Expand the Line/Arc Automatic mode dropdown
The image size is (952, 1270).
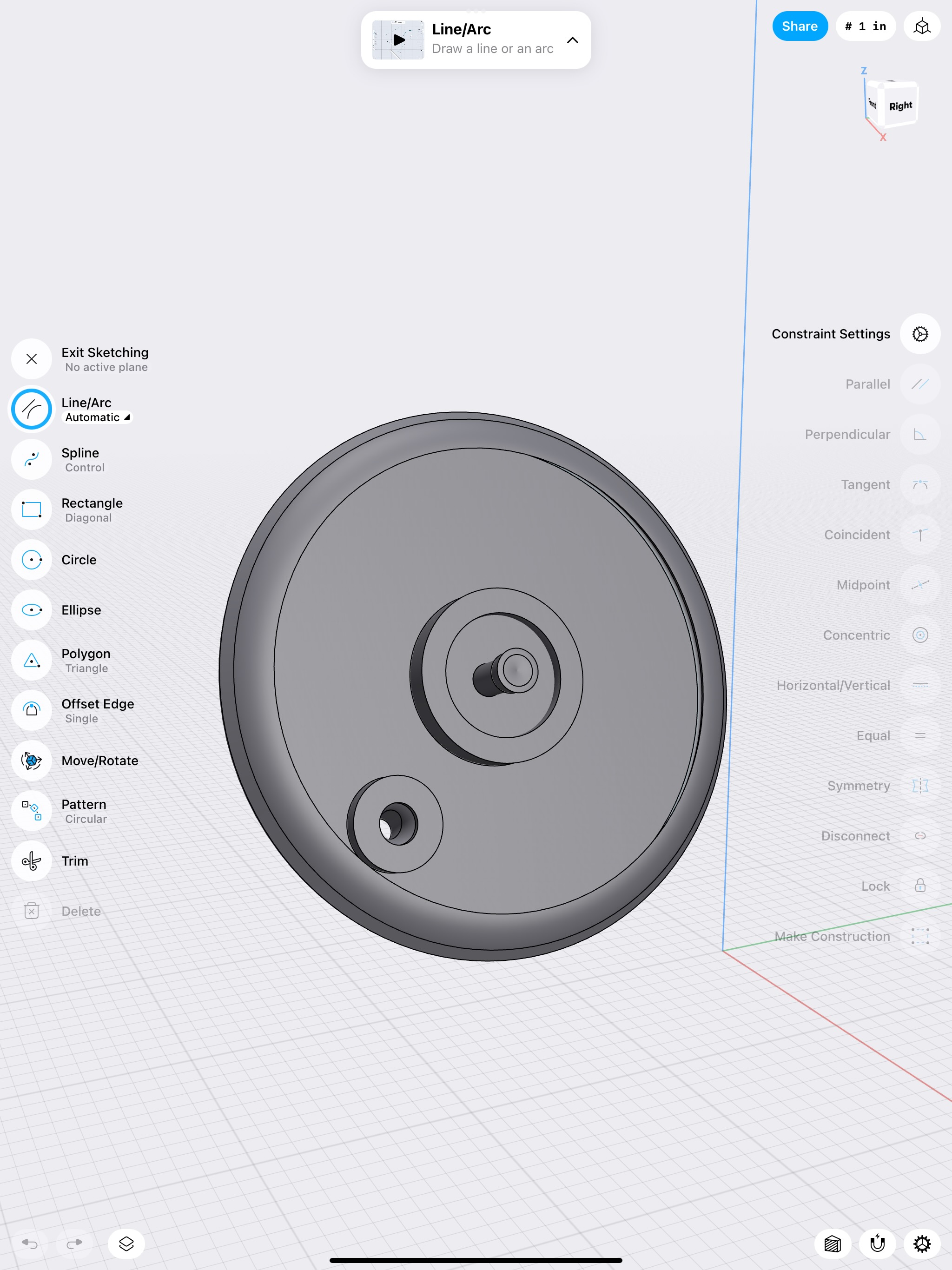click(98, 417)
